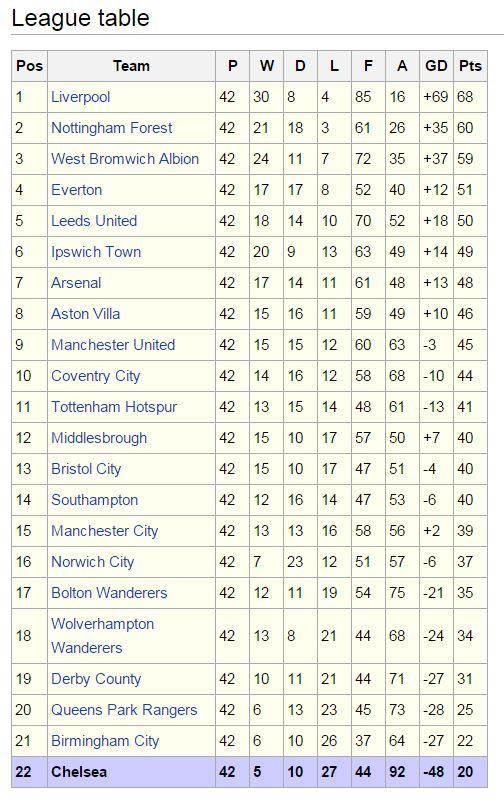Click the West Bromwich Albion link

(x=125, y=158)
